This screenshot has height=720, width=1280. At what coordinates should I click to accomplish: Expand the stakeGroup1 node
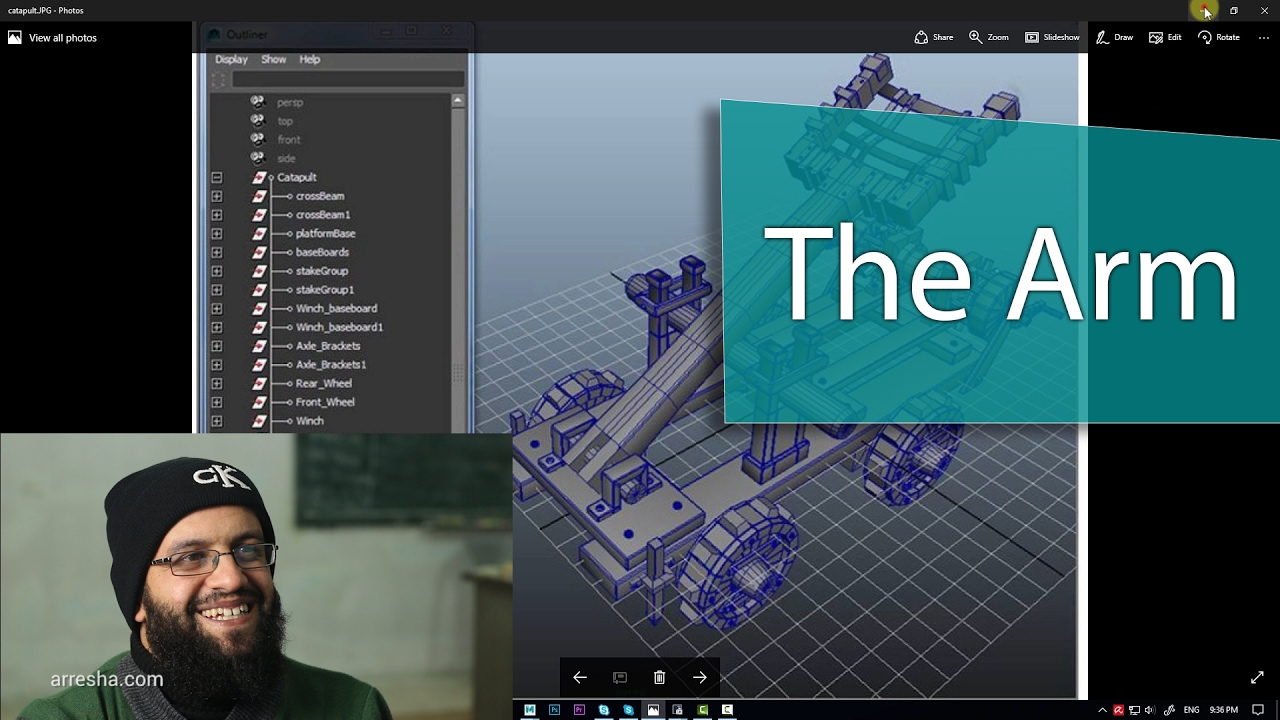pos(217,290)
